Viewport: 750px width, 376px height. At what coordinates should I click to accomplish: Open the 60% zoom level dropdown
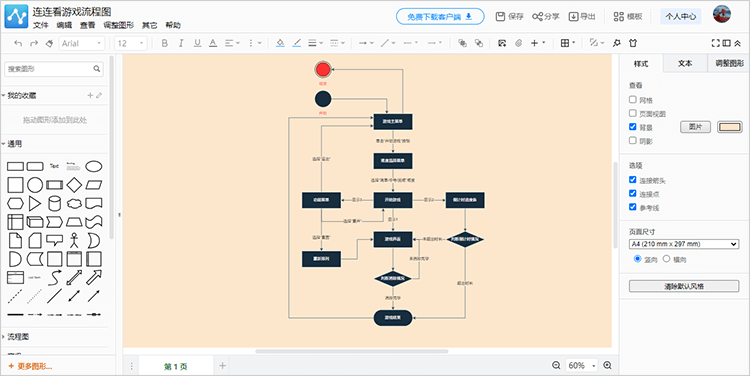581,365
